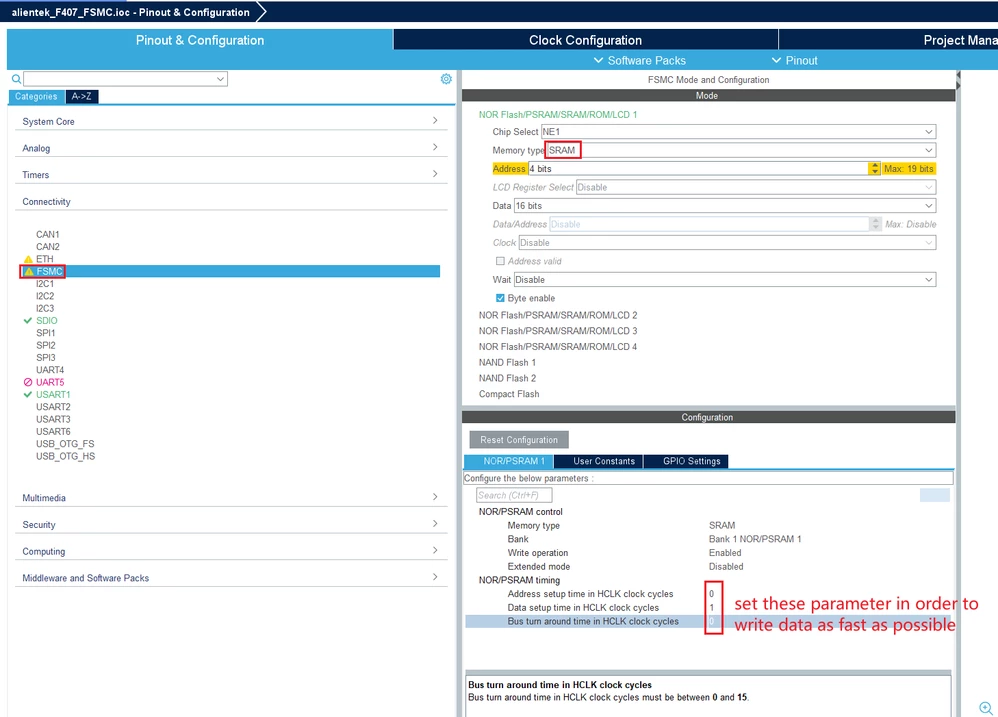Expand NOR Flash/PSRAM/SRAM/ROM/LCD 2 mode
This screenshot has width=998, height=717.
point(558,315)
